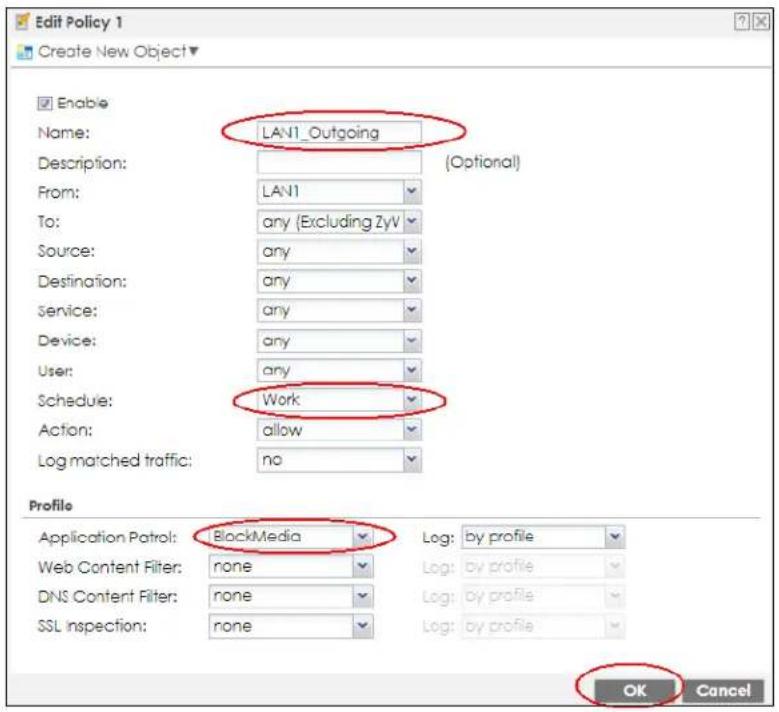The width and height of the screenshot is (779, 712).
Task: Click the OK button
Action: [x=634, y=691]
